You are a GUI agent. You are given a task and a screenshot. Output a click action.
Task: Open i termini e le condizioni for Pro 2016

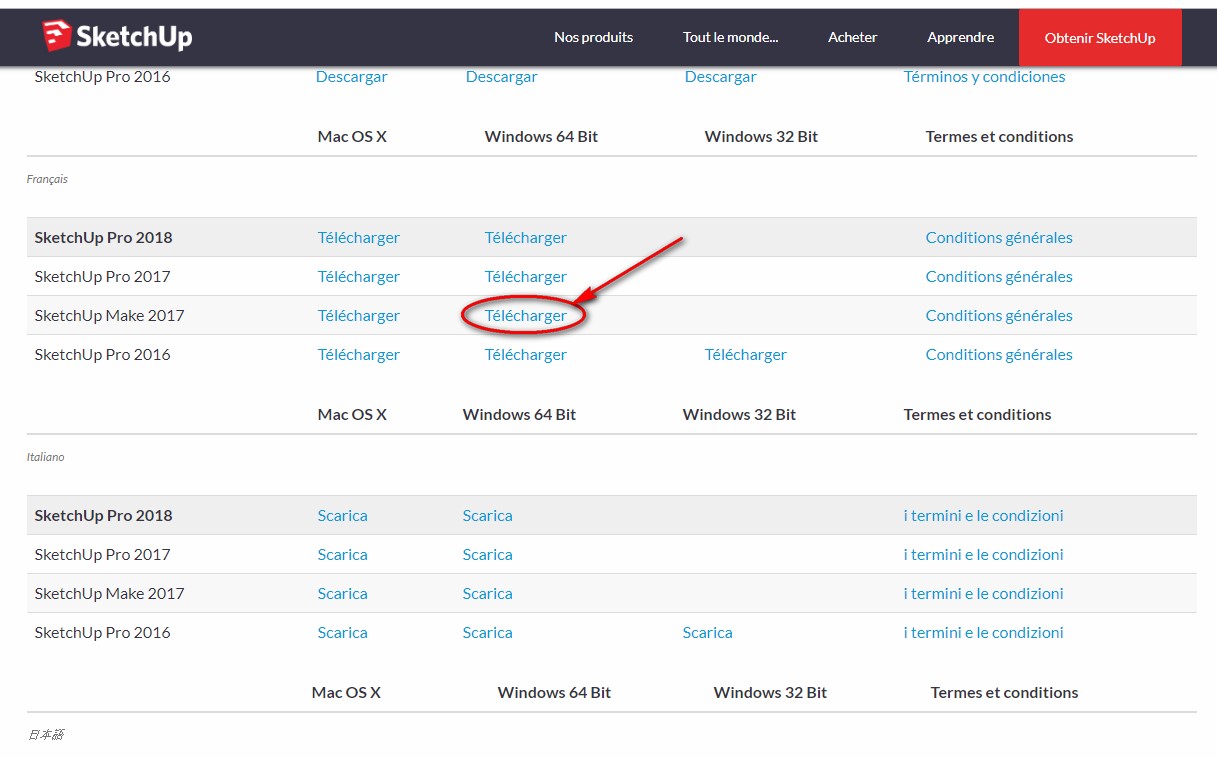point(984,633)
